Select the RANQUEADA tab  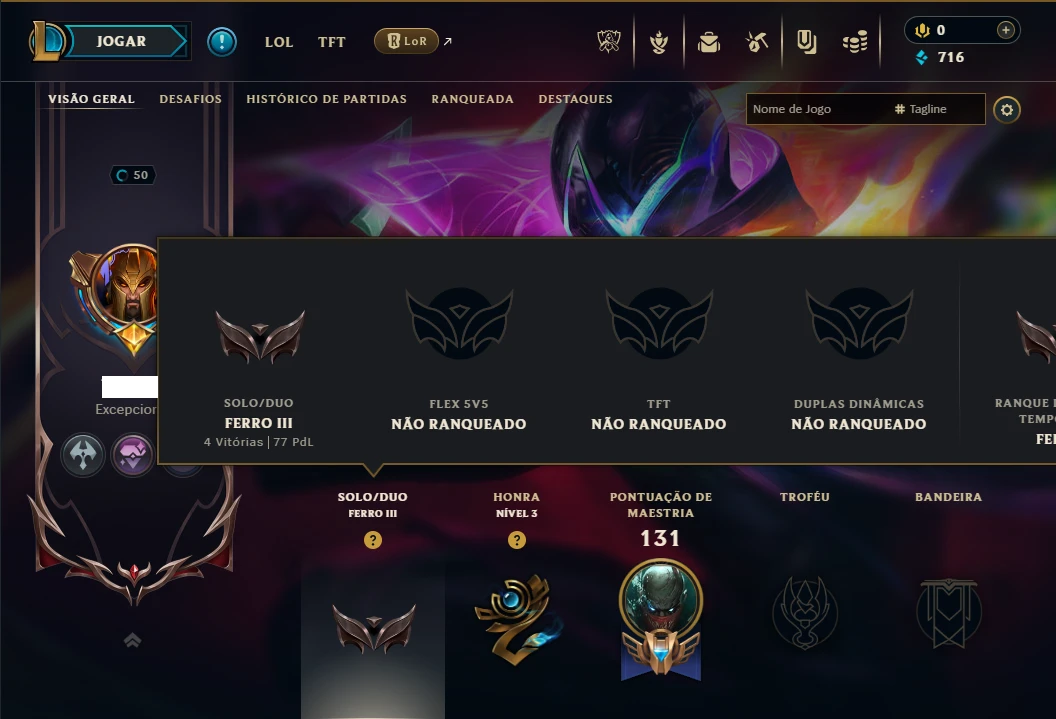473,99
